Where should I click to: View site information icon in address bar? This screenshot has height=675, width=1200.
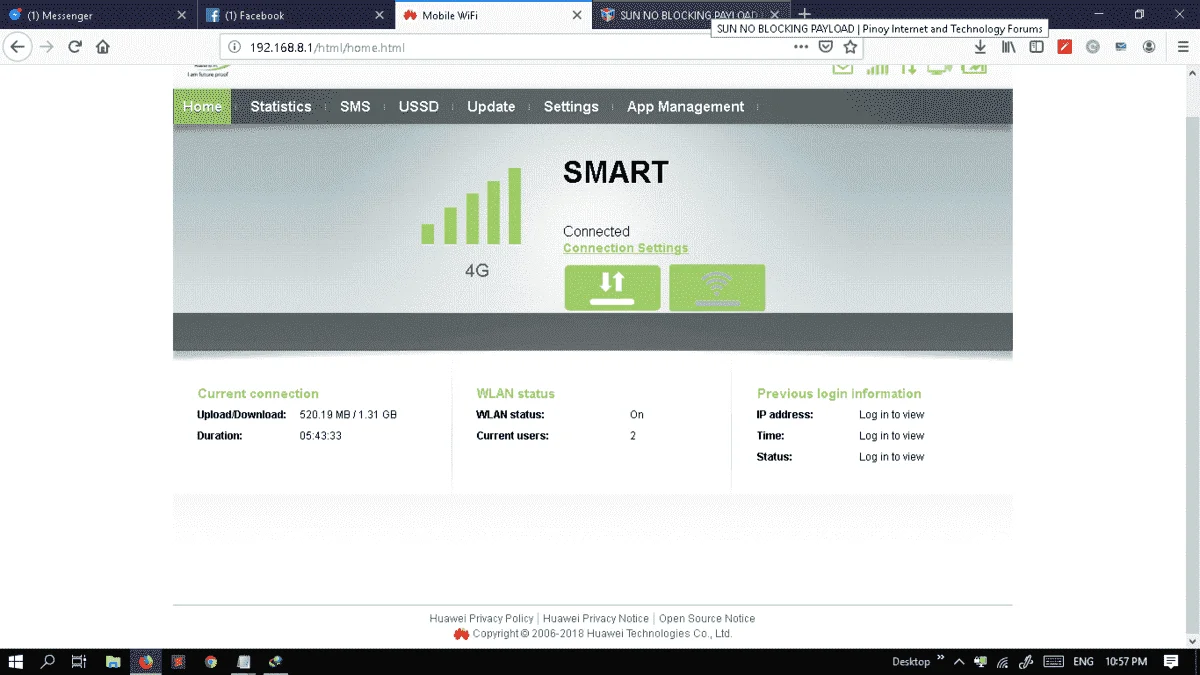235,47
